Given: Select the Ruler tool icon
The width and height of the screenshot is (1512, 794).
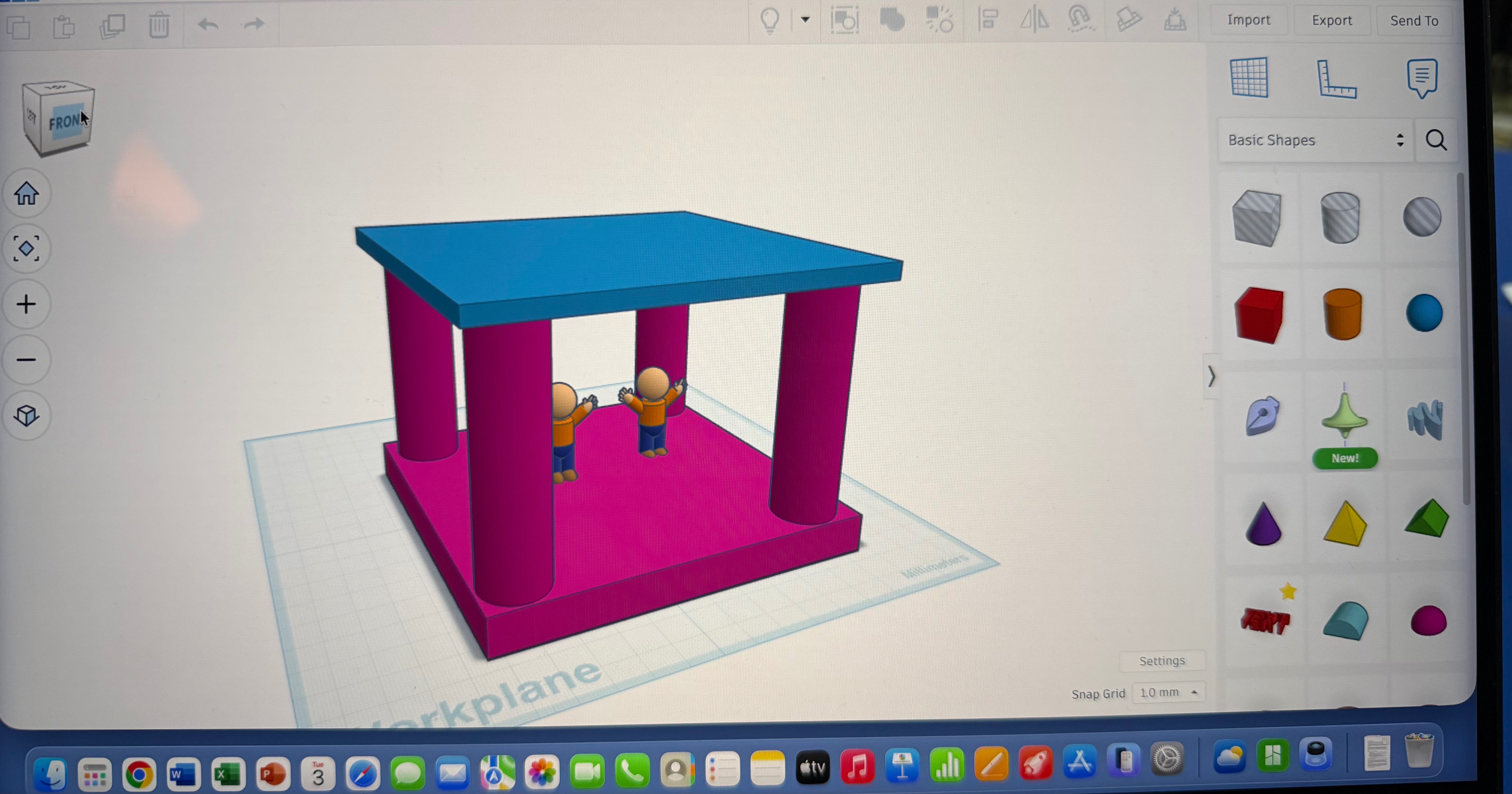Looking at the screenshot, I should [1336, 79].
